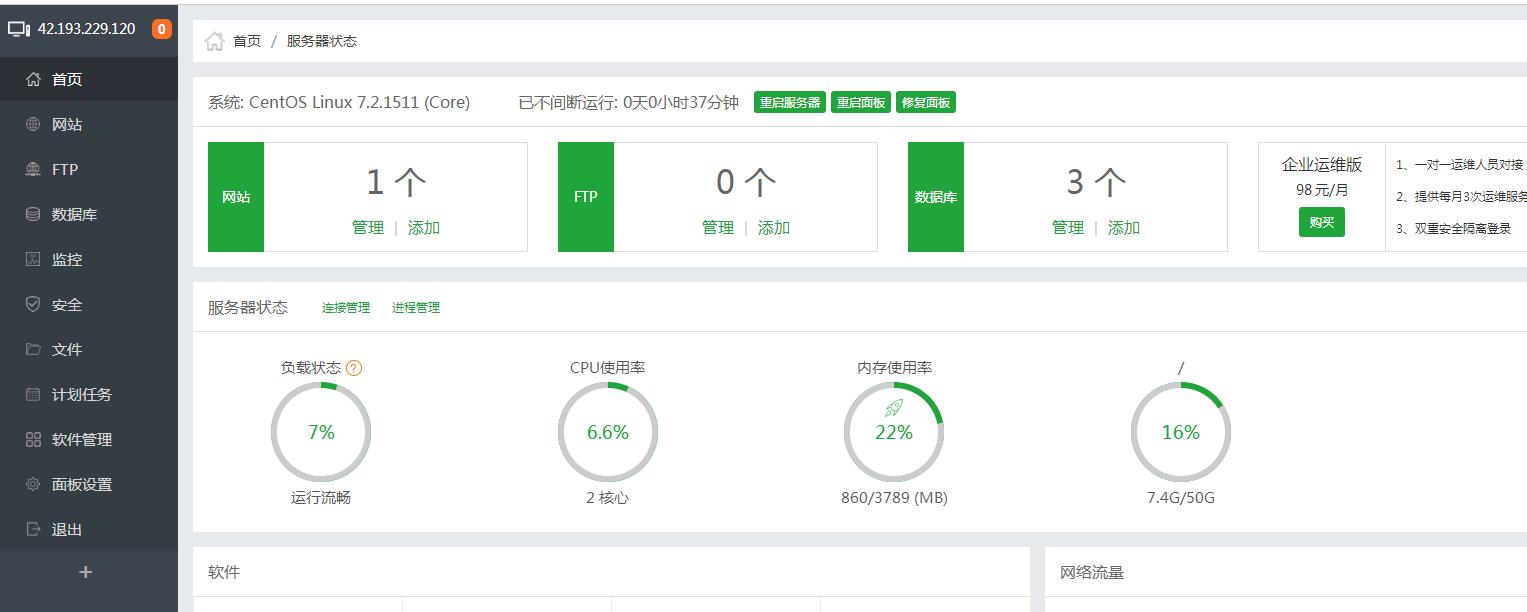Image resolution: width=1527 pixels, height=612 pixels.
Task: Click the rocket icon in memory gauge
Action: tap(894, 407)
